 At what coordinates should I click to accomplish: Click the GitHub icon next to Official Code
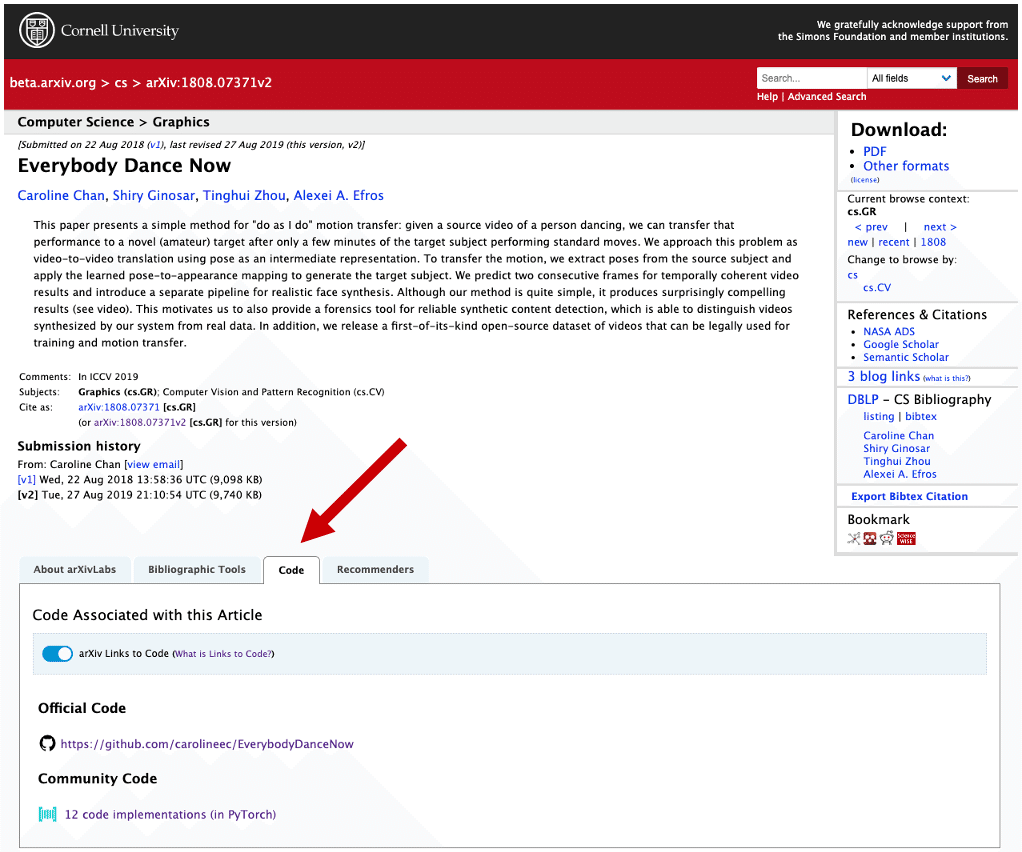click(47, 743)
